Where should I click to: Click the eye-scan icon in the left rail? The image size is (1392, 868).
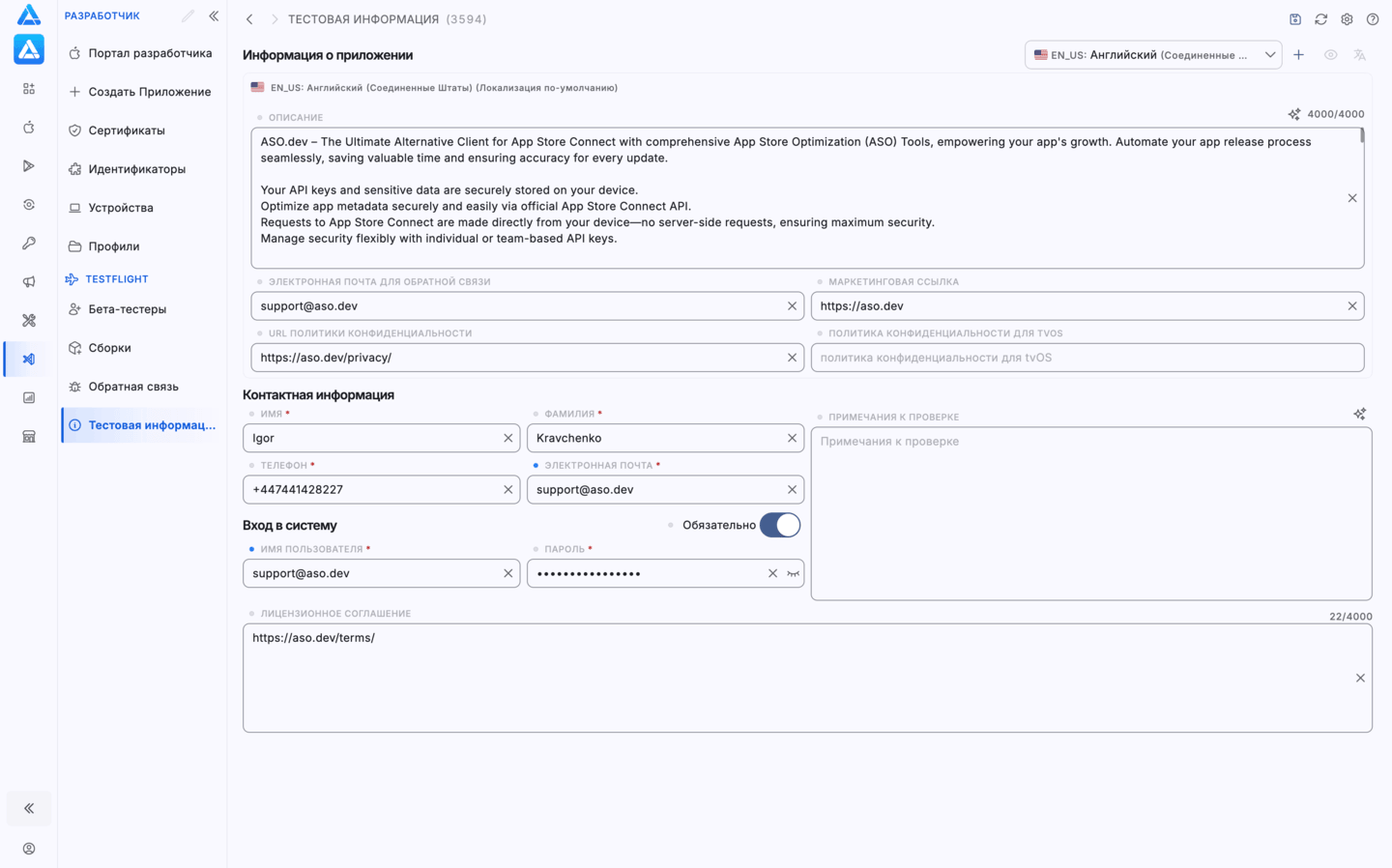[x=29, y=205]
